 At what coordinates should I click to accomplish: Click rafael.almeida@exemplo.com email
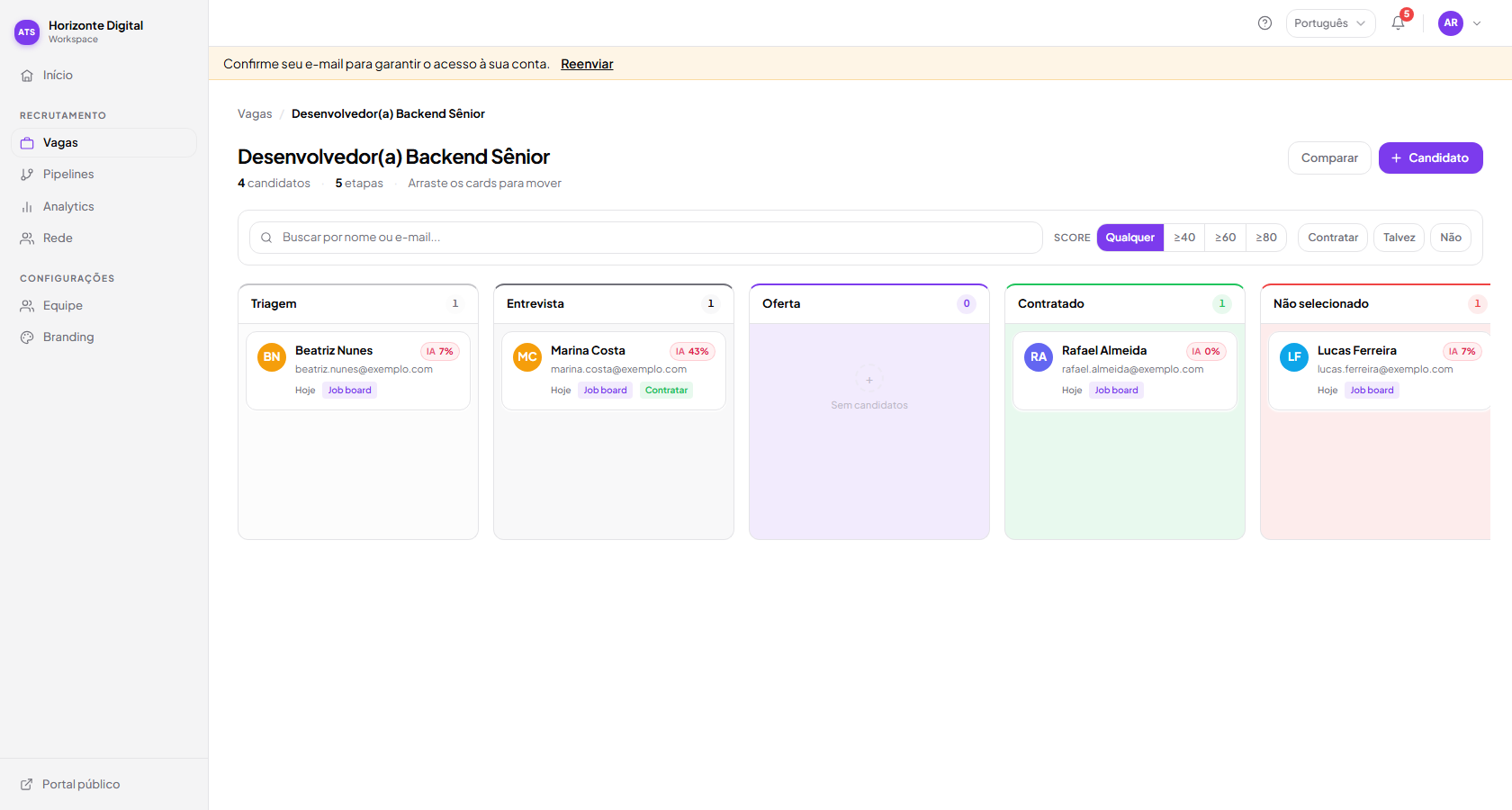[1132, 369]
